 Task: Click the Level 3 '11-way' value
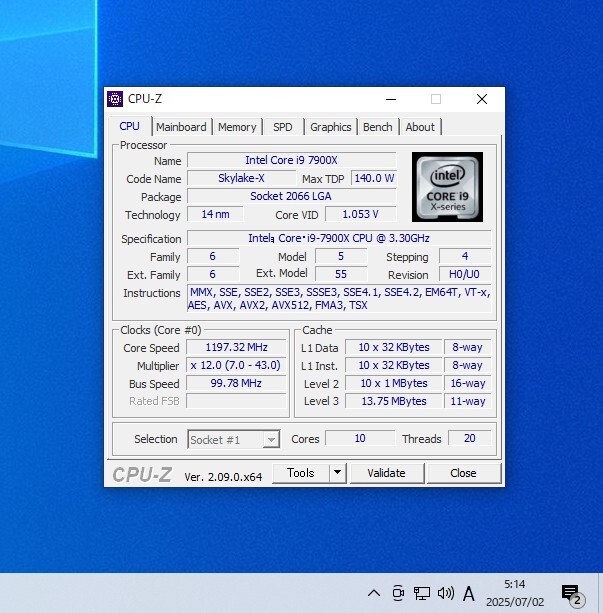468,401
